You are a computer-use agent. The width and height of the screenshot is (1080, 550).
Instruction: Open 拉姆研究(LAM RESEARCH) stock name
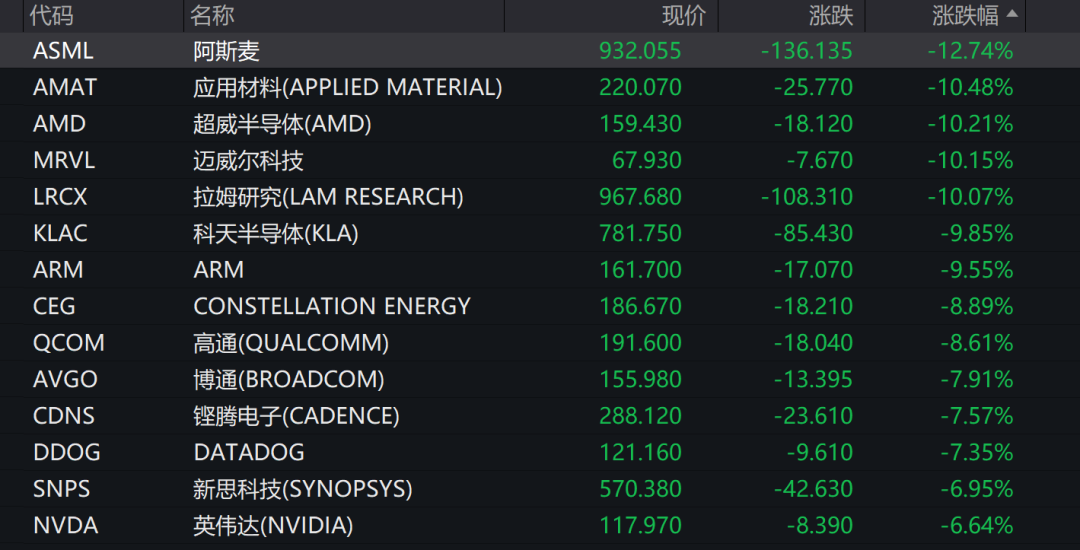(329, 197)
